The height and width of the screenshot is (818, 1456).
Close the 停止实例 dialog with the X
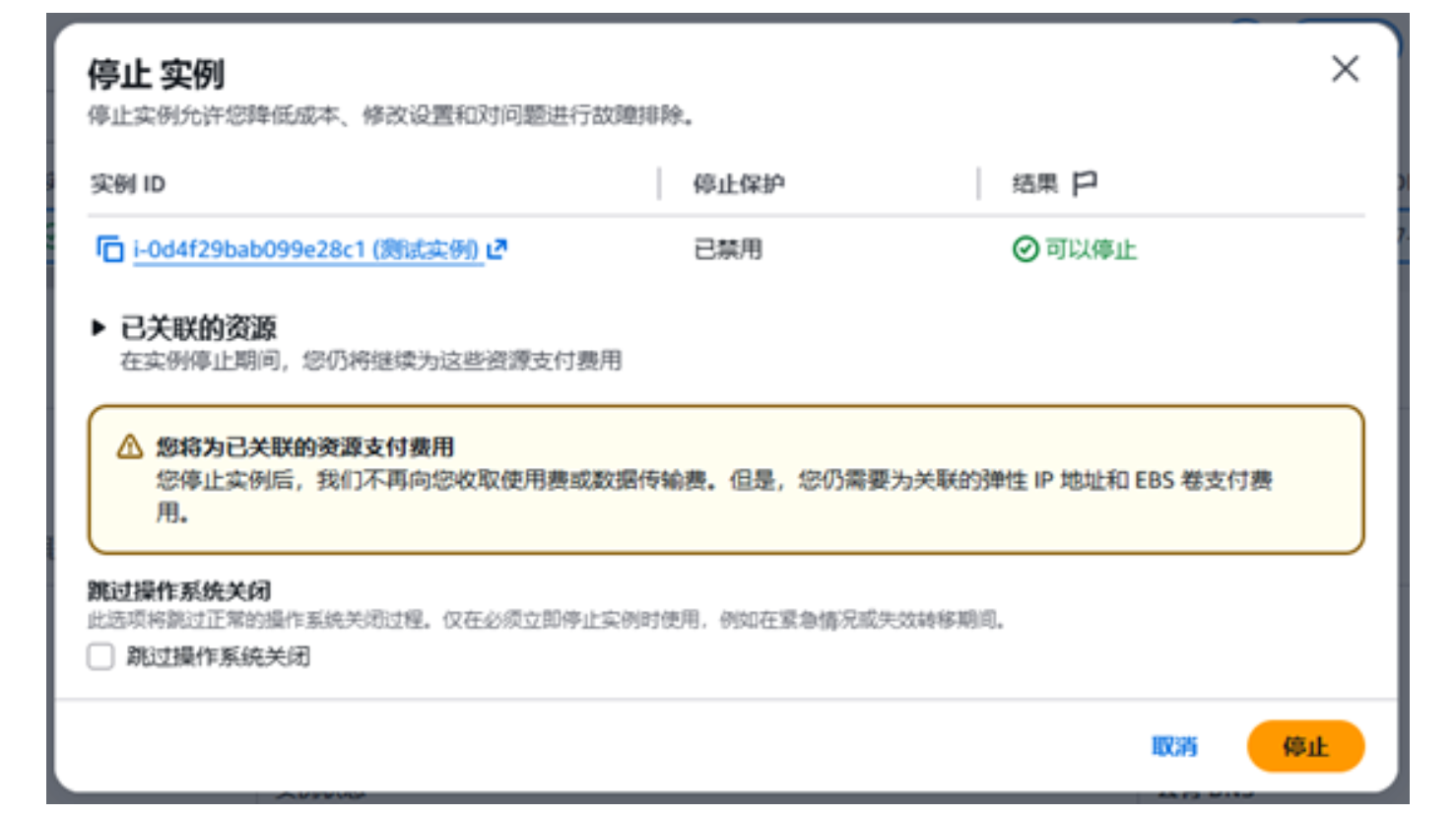(x=1345, y=69)
